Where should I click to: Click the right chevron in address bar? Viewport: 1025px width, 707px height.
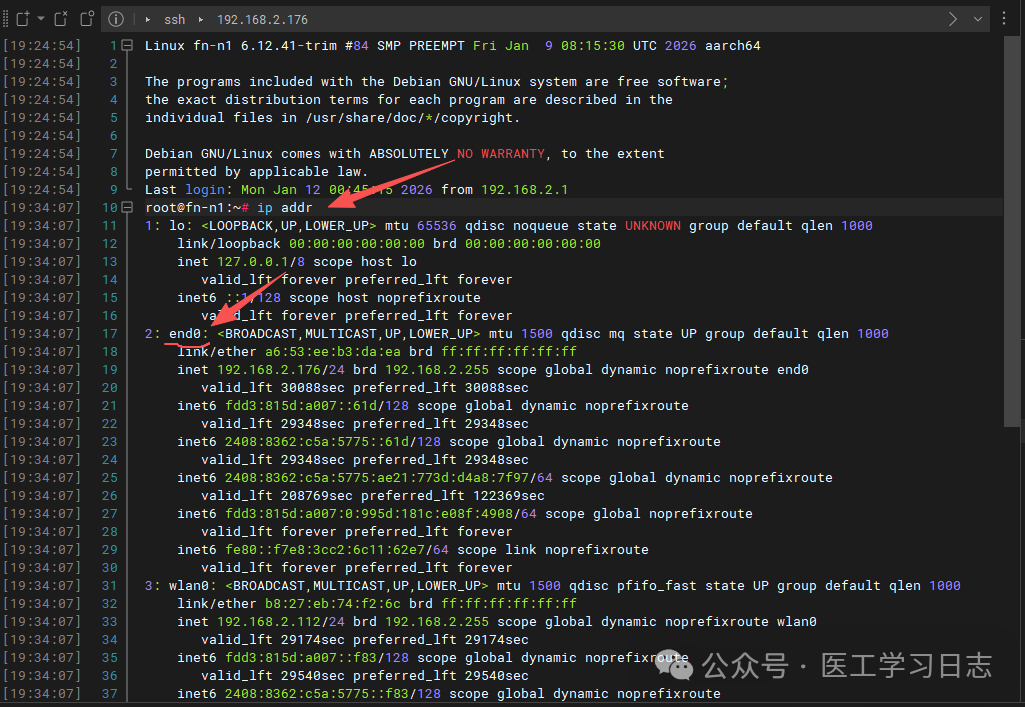point(953,19)
